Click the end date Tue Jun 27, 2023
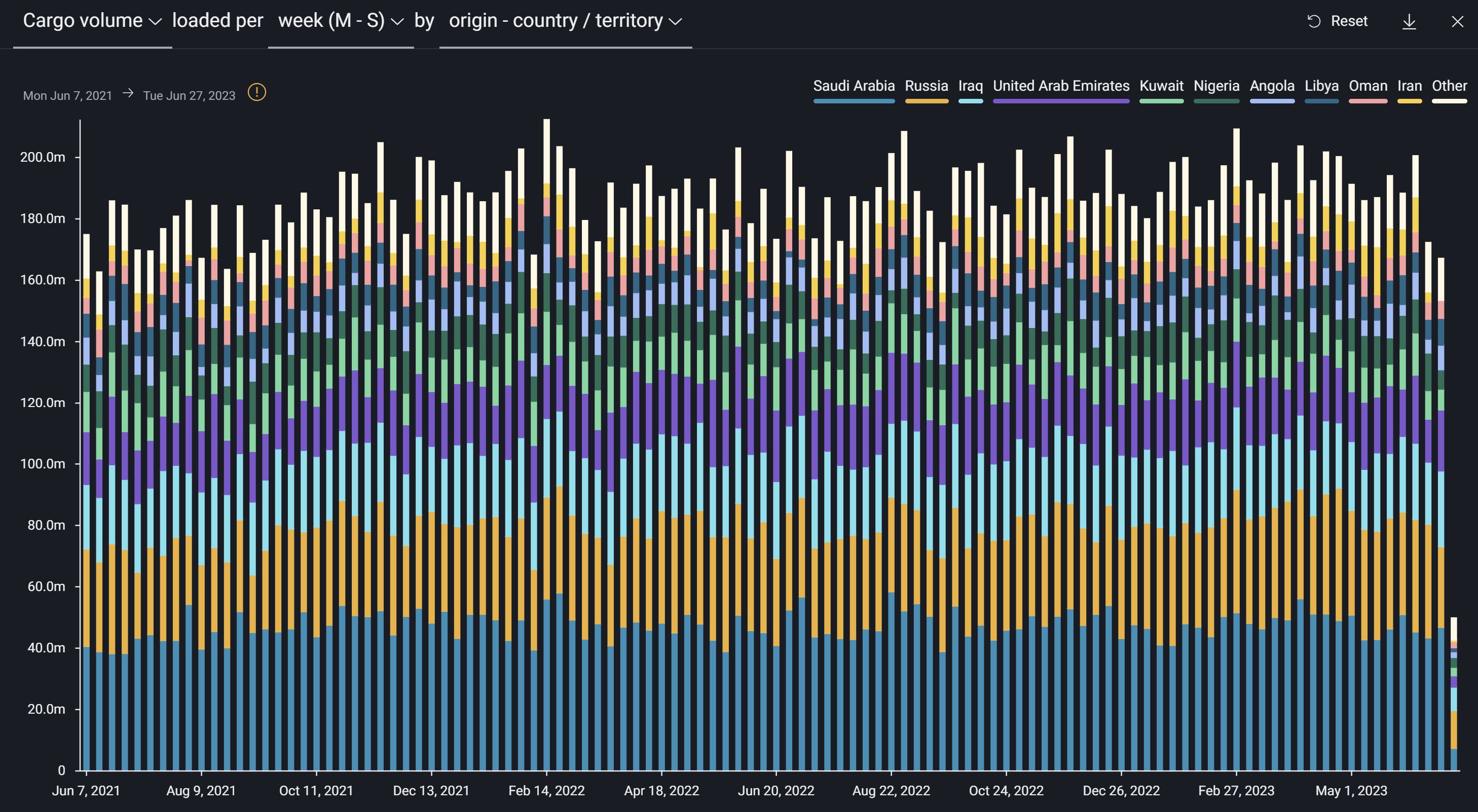 [189, 95]
